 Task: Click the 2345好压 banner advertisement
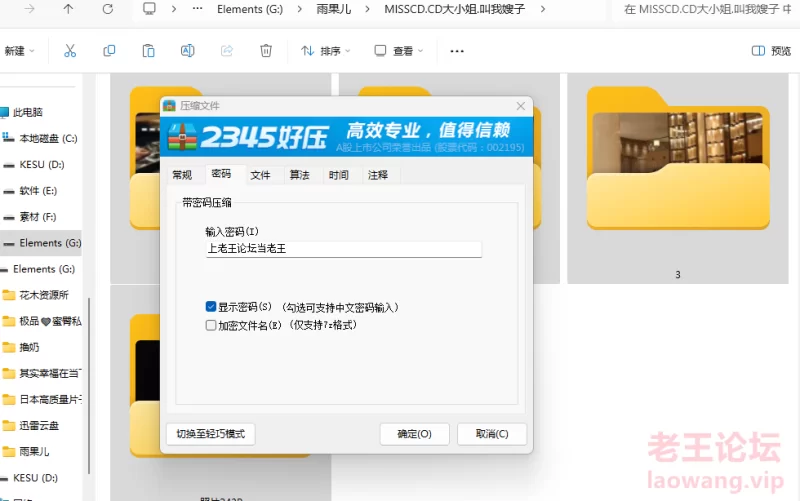346,136
